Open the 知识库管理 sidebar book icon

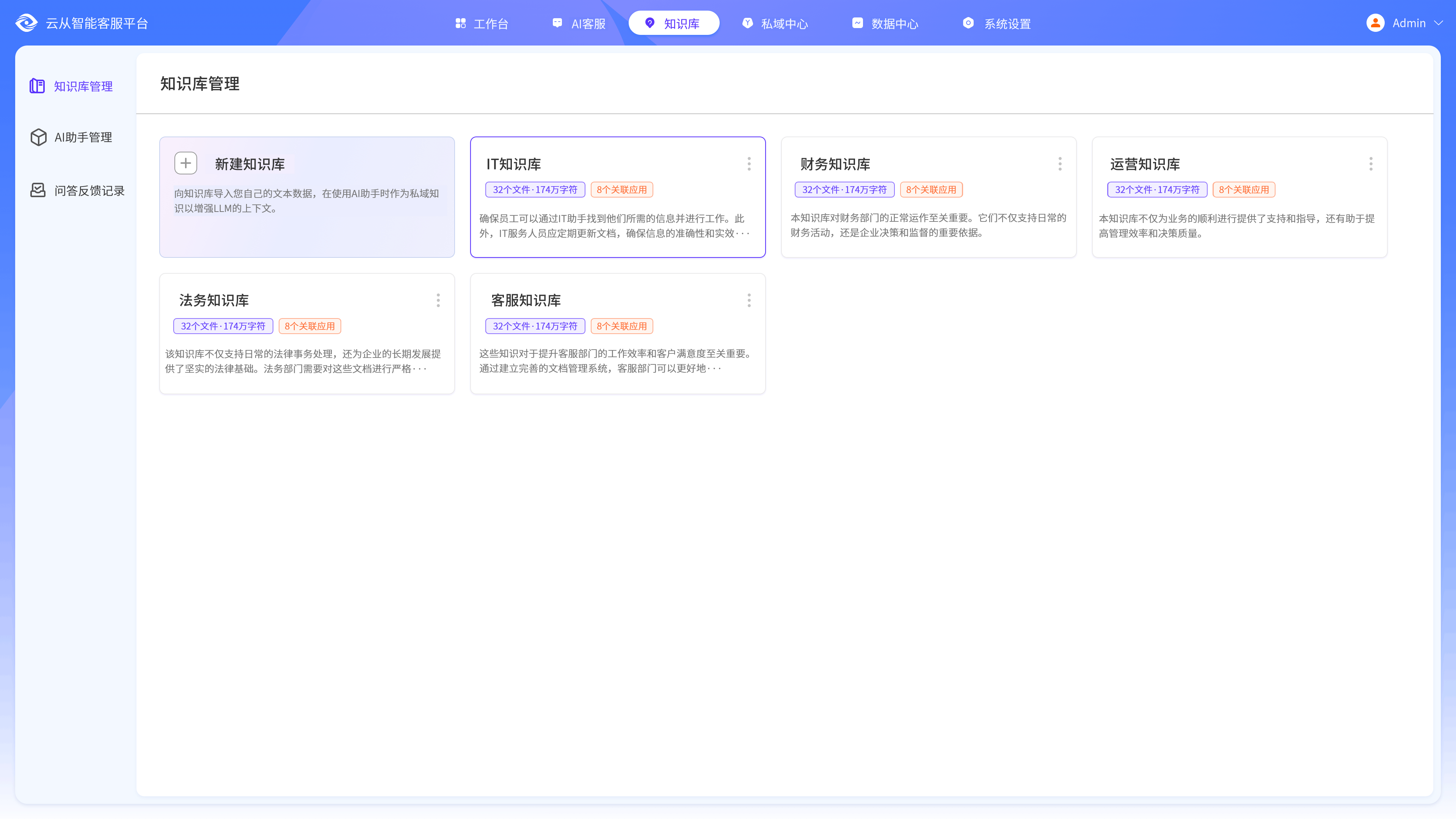coord(37,86)
